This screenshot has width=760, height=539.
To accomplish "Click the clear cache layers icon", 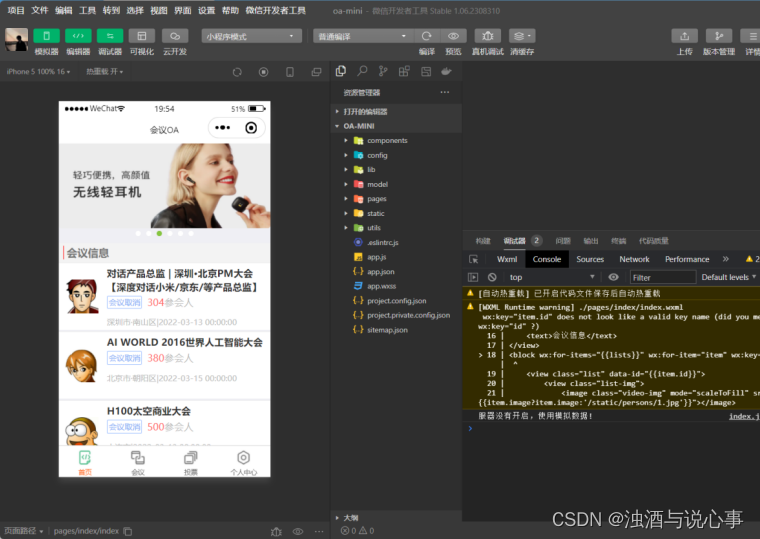I will pos(522,36).
